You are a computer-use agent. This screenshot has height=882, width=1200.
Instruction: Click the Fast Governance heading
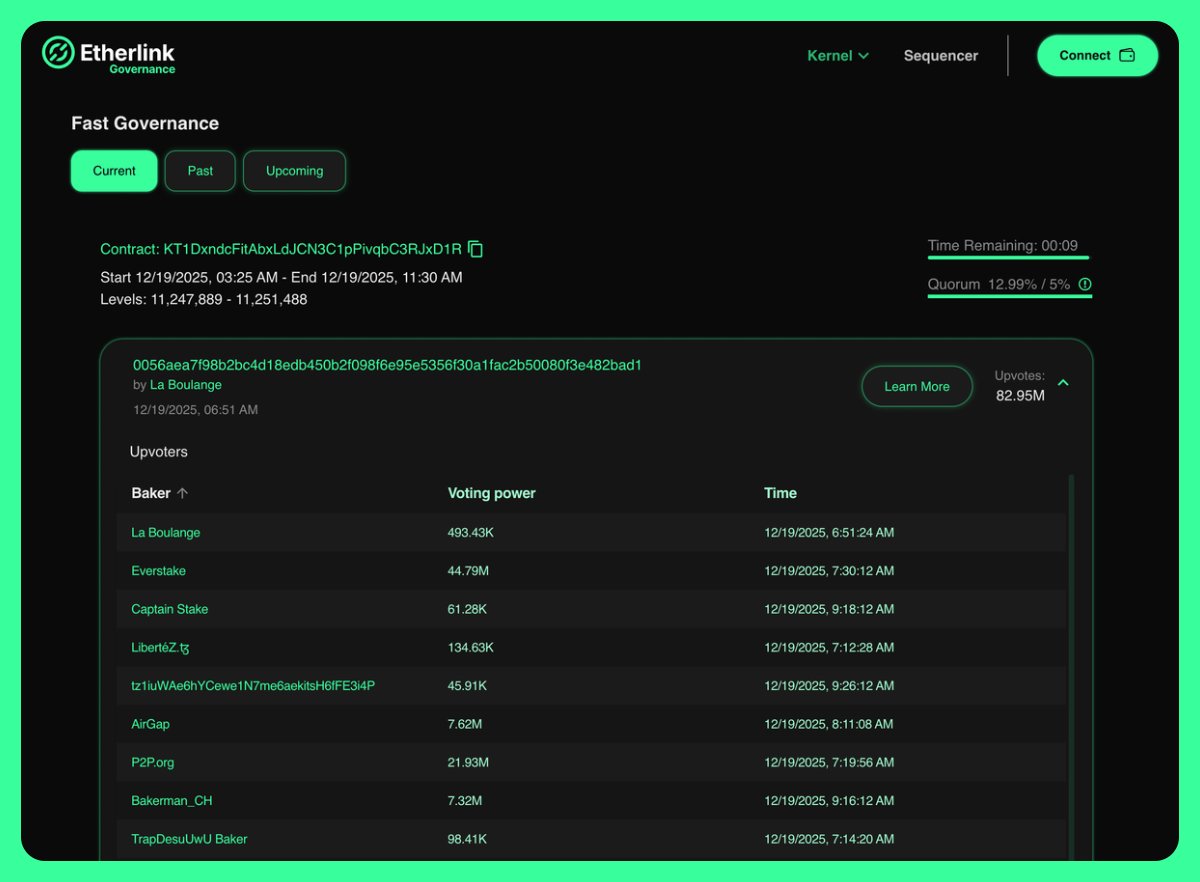coord(145,123)
